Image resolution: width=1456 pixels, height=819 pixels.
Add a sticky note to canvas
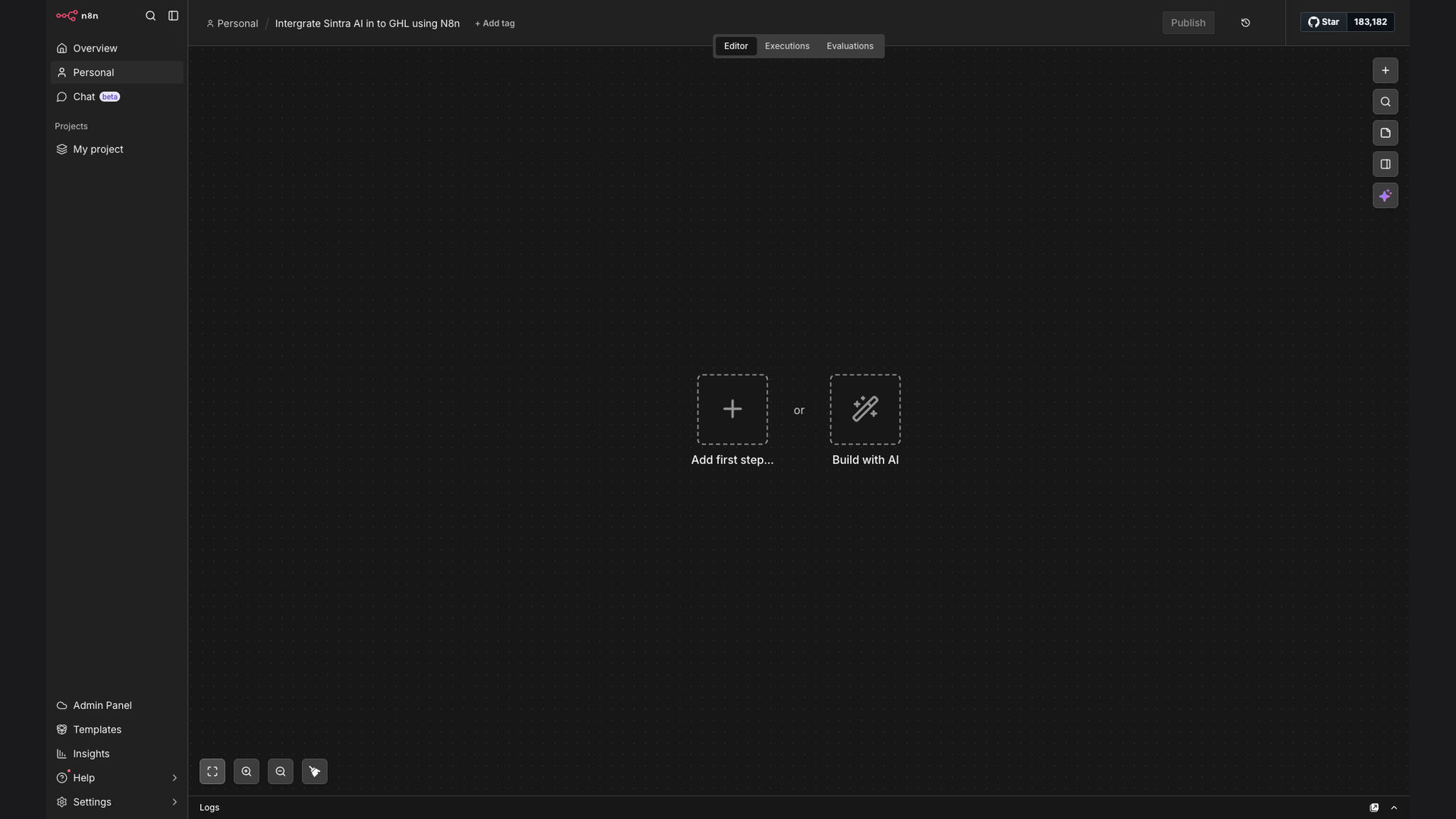pyautogui.click(x=1385, y=133)
